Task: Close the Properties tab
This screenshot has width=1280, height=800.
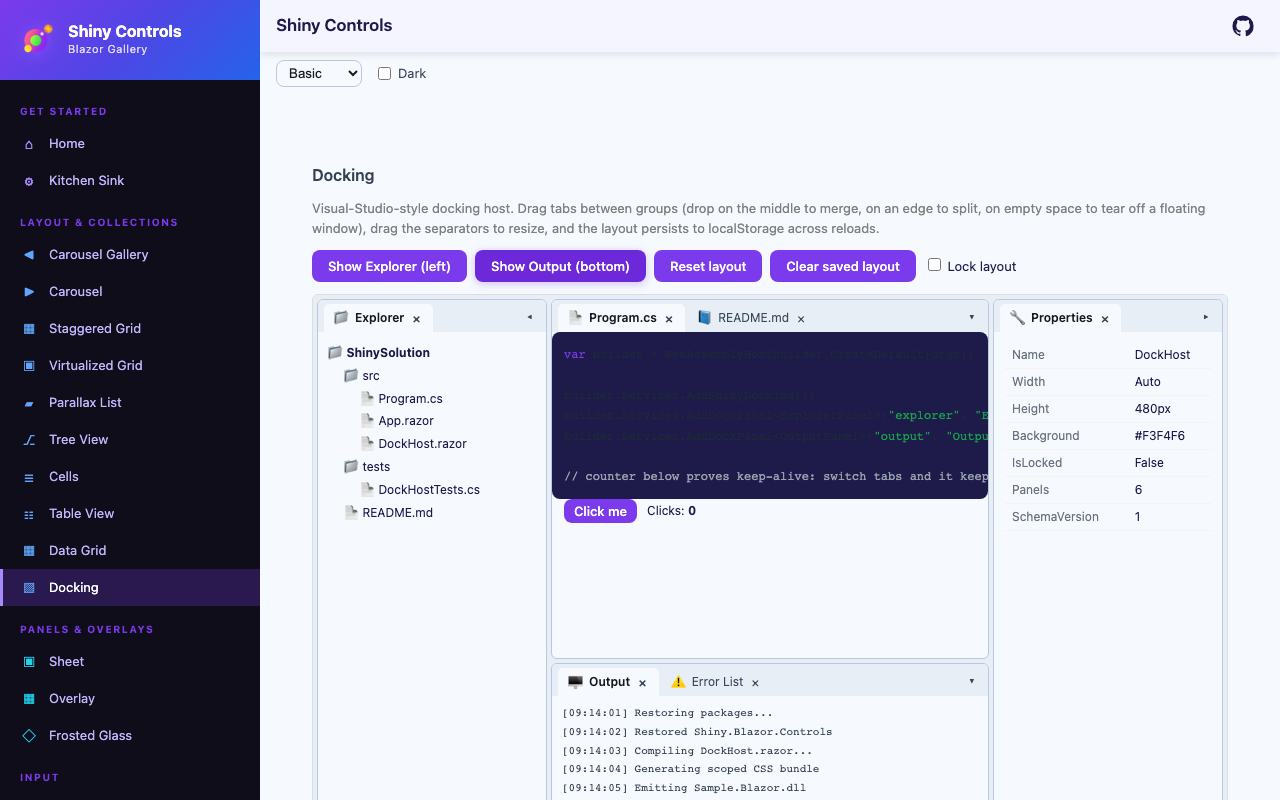Action: [1105, 319]
